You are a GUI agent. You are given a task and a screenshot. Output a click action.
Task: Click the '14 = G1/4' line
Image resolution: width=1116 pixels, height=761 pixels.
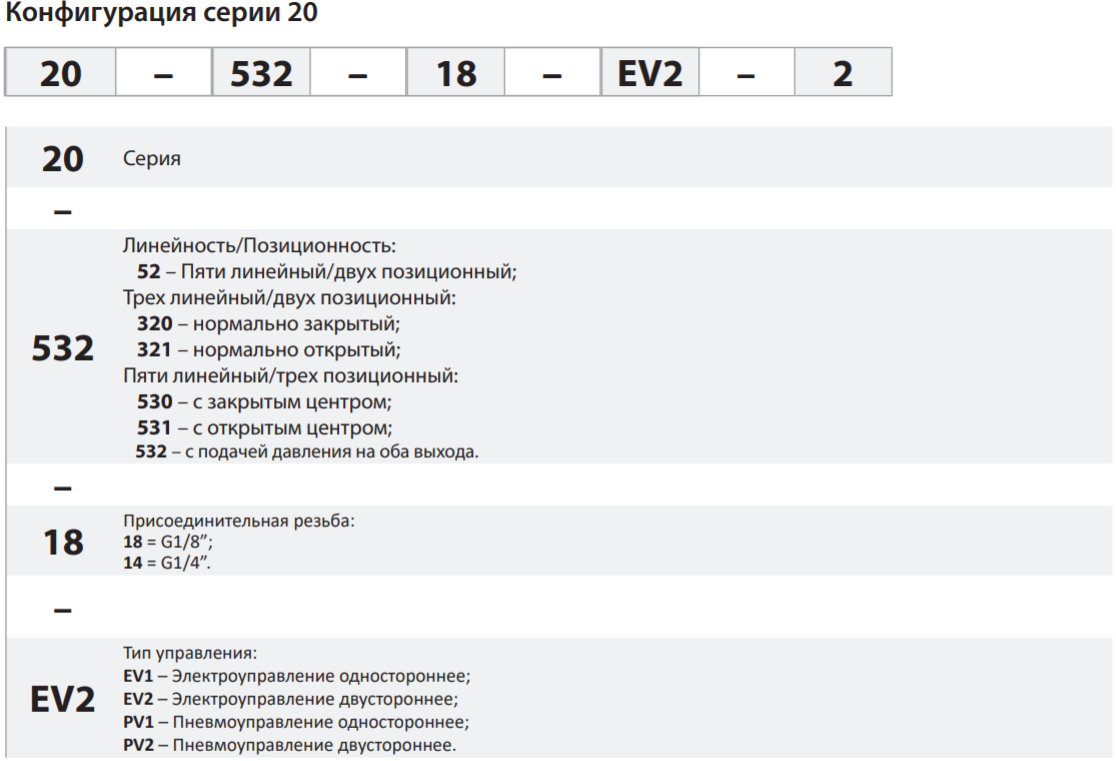(x=167, y=563)
